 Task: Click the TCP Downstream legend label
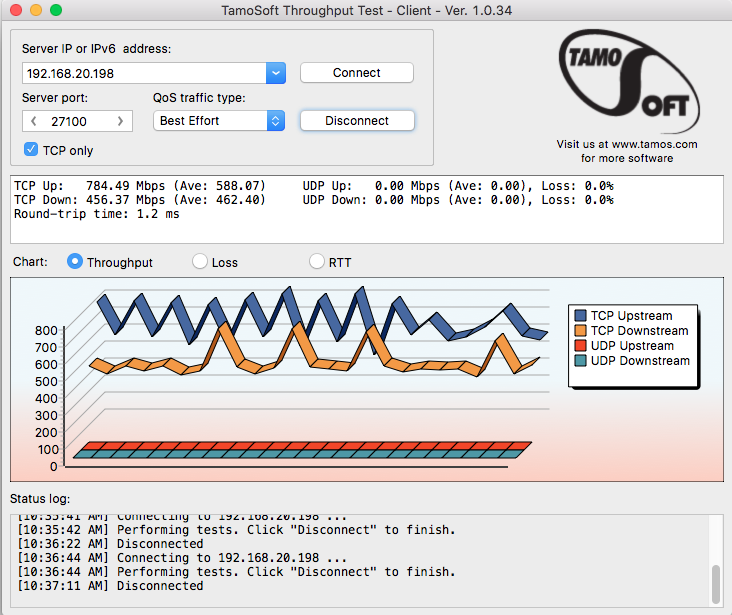(x=639, y=331)
